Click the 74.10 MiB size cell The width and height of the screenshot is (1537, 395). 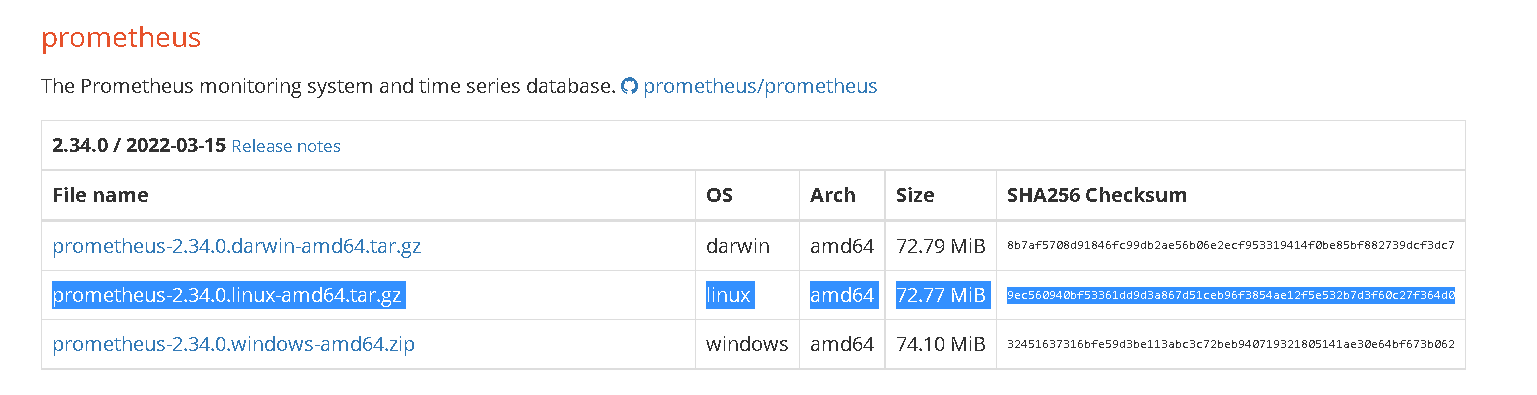point(941,344)
